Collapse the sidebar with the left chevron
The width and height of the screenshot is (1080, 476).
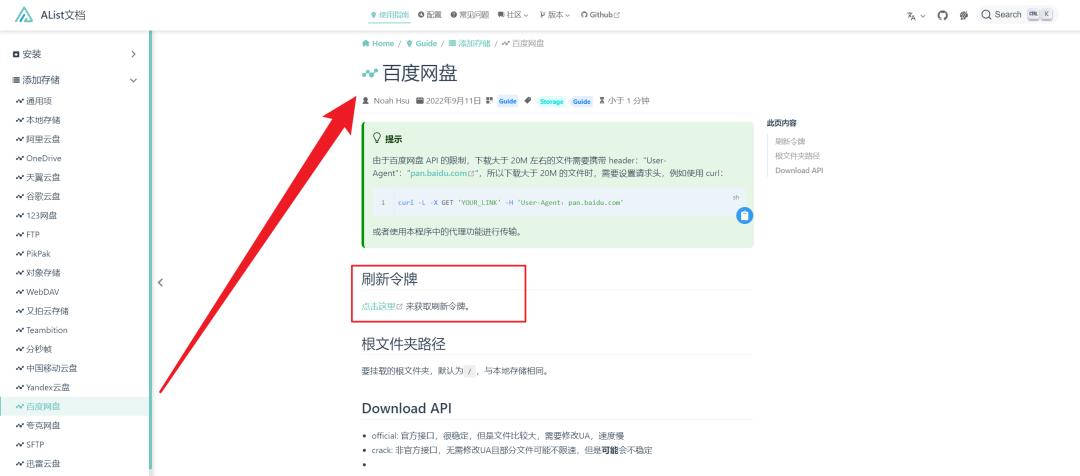(x=160, y=282)
